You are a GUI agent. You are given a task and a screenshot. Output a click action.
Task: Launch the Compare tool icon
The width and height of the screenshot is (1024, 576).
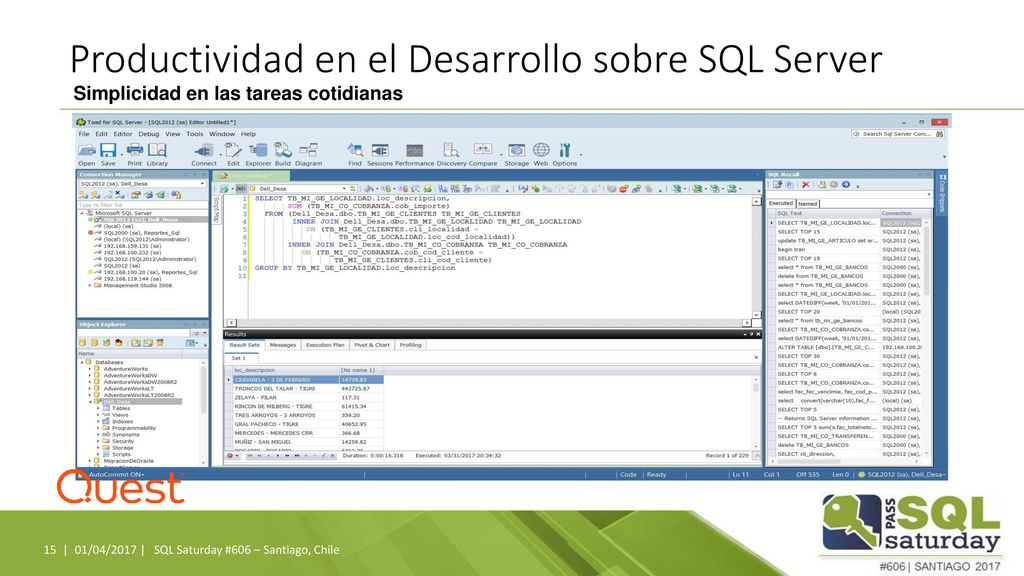point(483,154)
